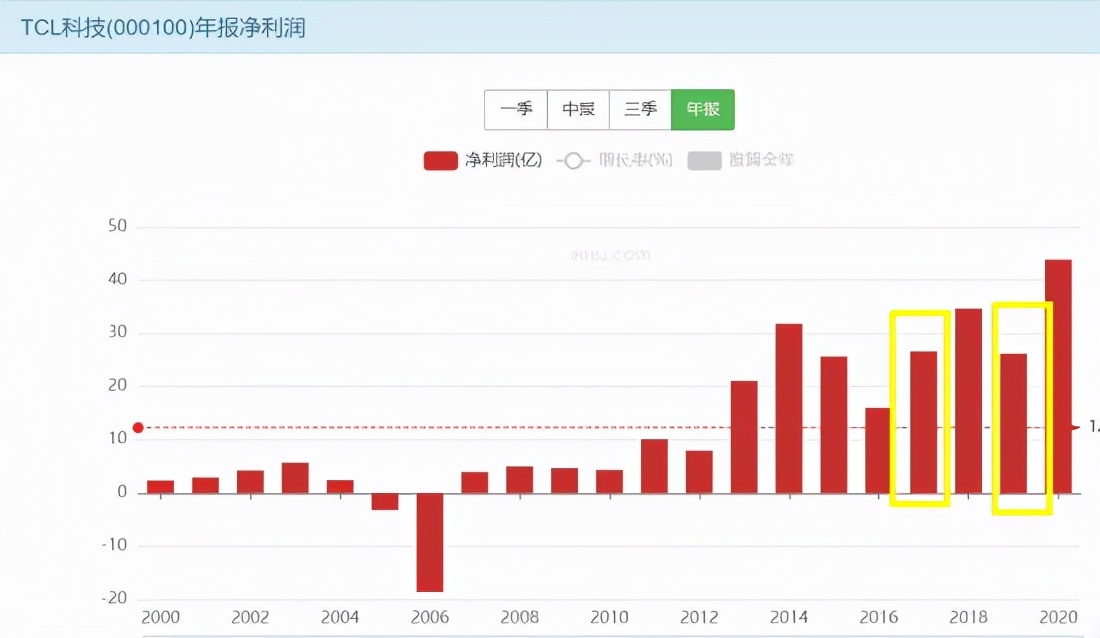Switch to the 一季 tab

(516, 110)
